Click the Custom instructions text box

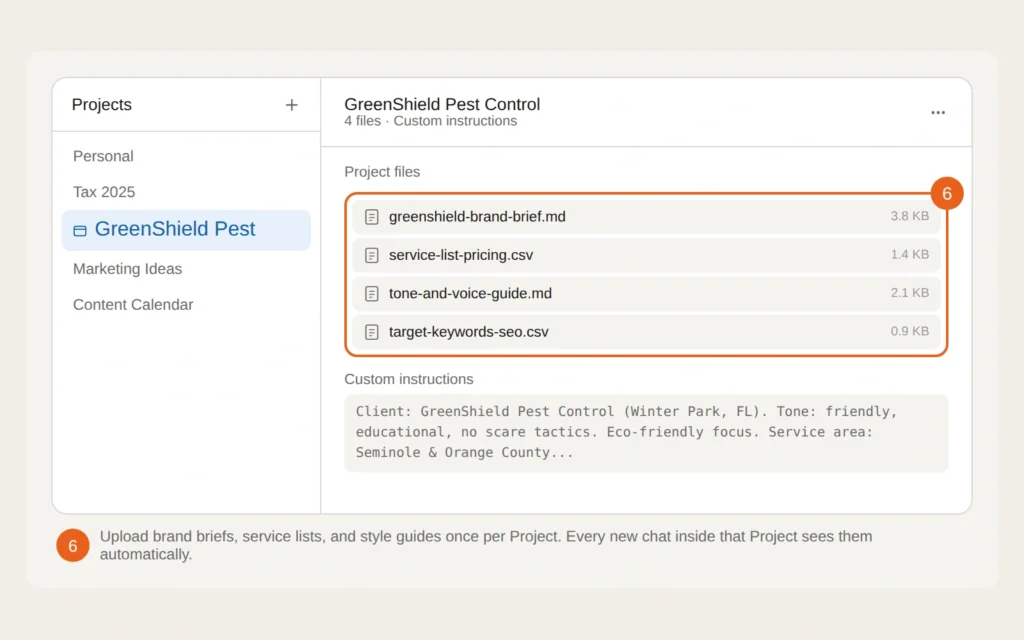pos(645,431)
